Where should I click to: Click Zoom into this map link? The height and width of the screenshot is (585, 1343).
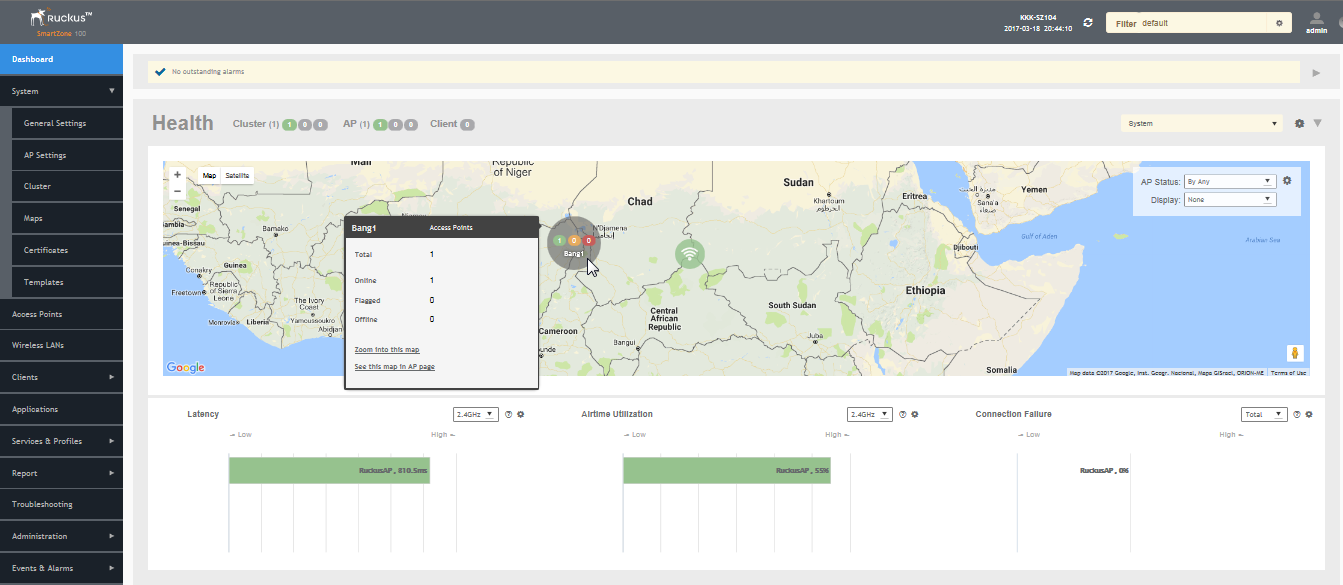click(387, 350)
